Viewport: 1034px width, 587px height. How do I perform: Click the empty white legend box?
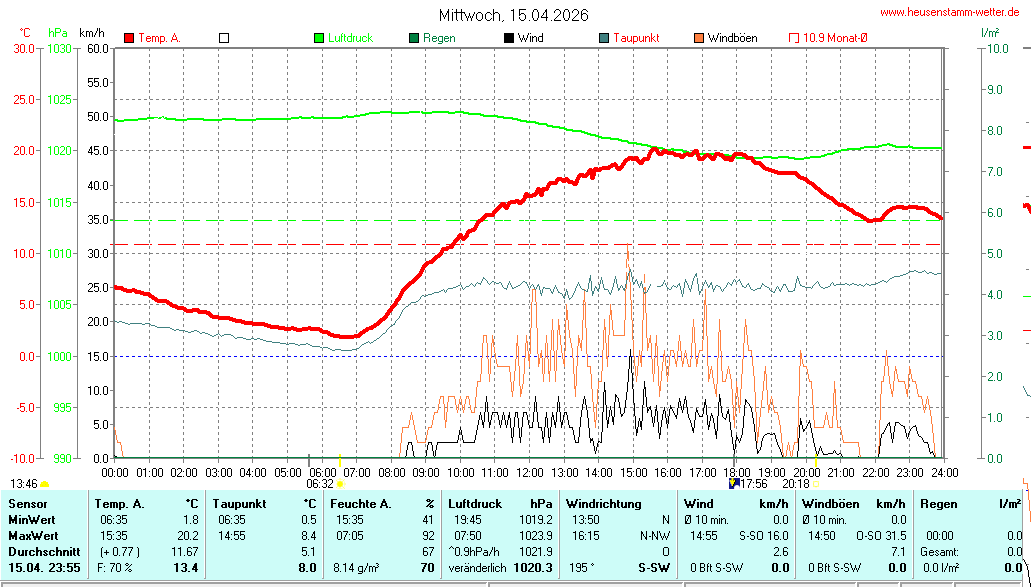pos(224,38)
